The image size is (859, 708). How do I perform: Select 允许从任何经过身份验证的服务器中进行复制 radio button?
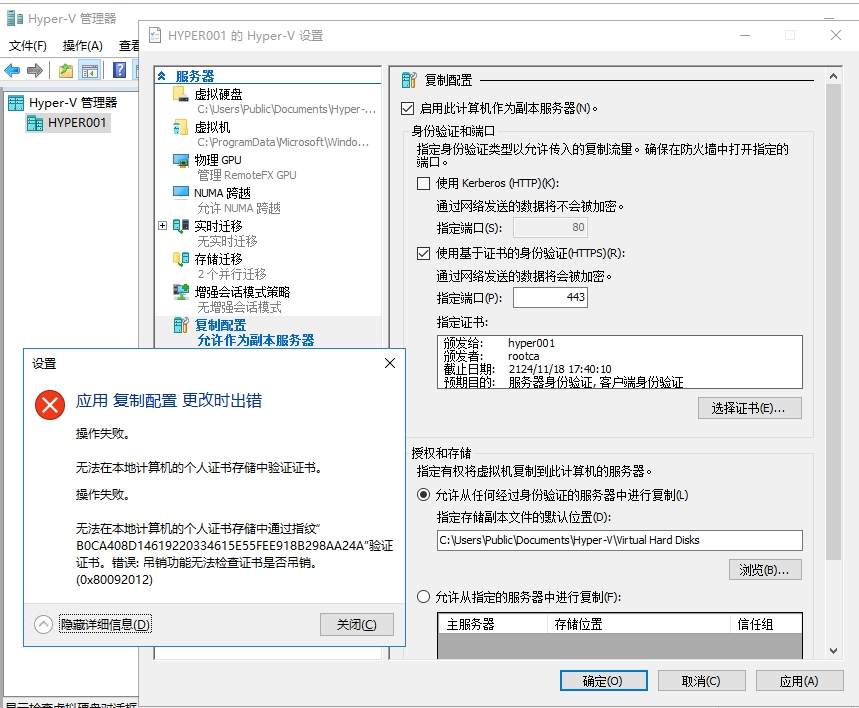click(423, 495)
